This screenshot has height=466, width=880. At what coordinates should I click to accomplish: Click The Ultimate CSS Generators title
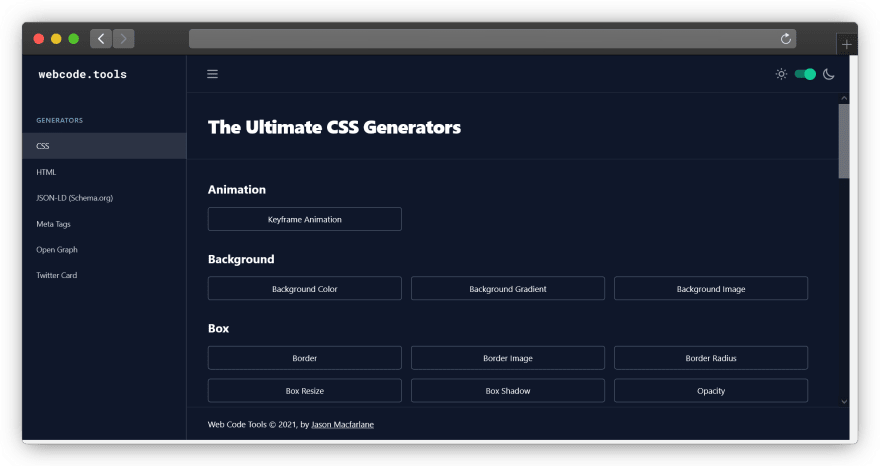pos(334,127)
